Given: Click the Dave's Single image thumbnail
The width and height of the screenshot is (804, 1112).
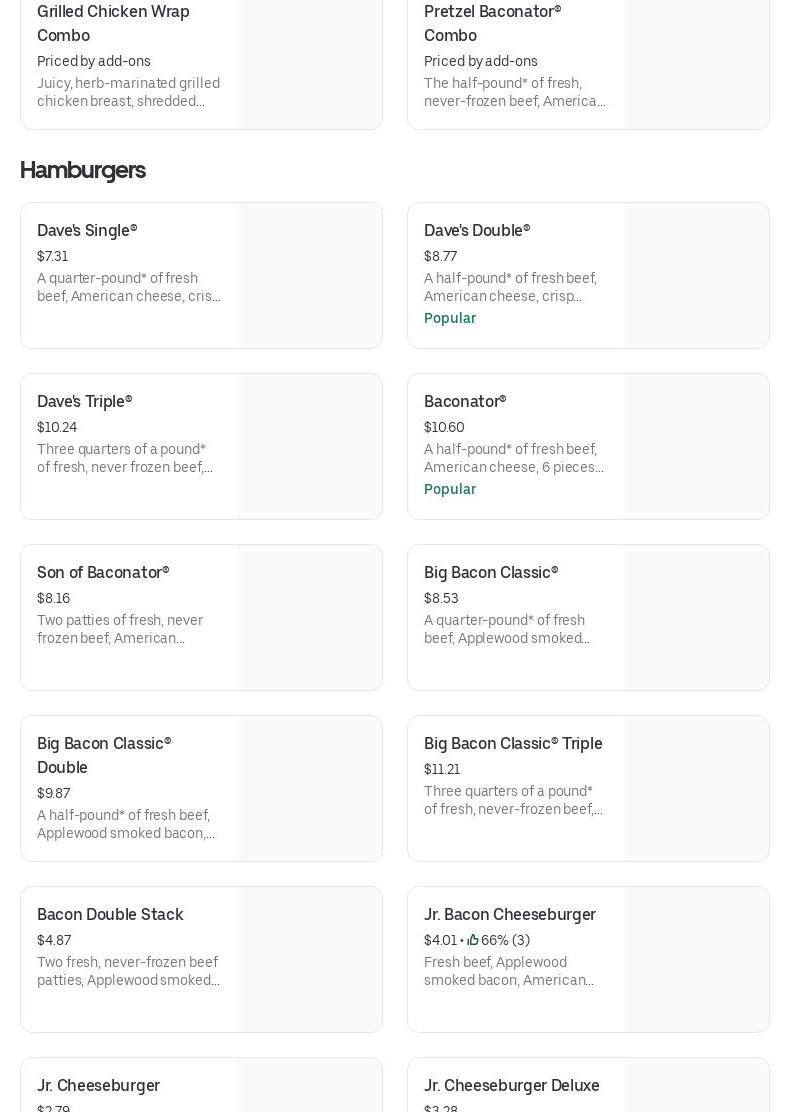Looking at the screenshot, I should pyautogui.click(x=309, y=276).
